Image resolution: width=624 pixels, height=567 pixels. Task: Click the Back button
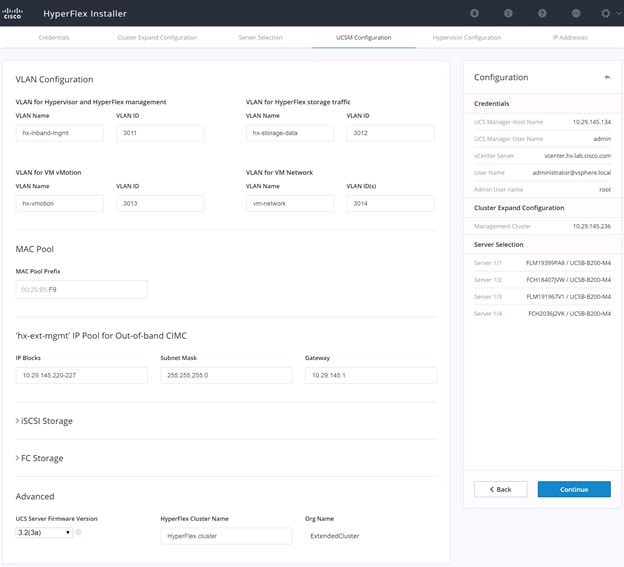[500, 489]
